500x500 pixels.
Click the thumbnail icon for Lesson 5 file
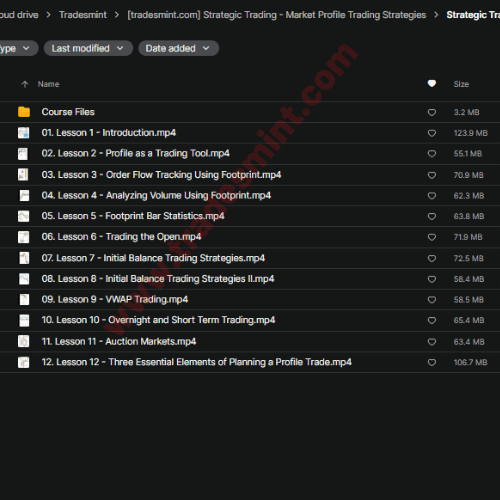point(24,216)
